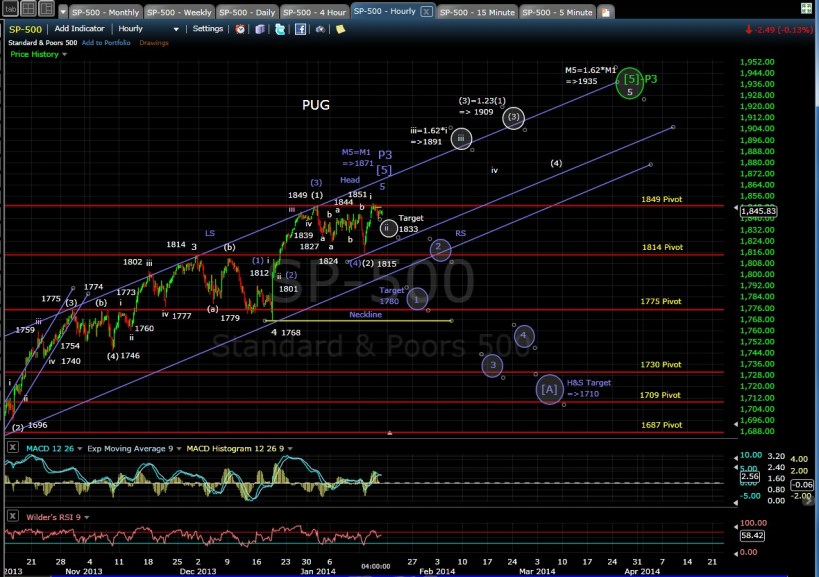Click the purple circle 4 marker
The image size is (819, 577).
coord(524,336)
